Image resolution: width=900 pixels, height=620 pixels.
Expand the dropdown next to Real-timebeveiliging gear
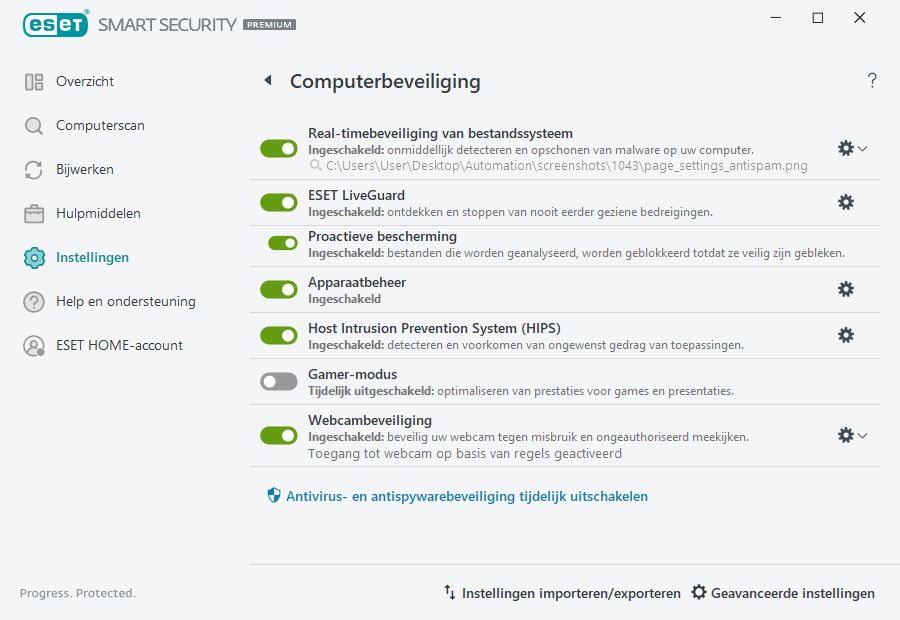[862, 147]
